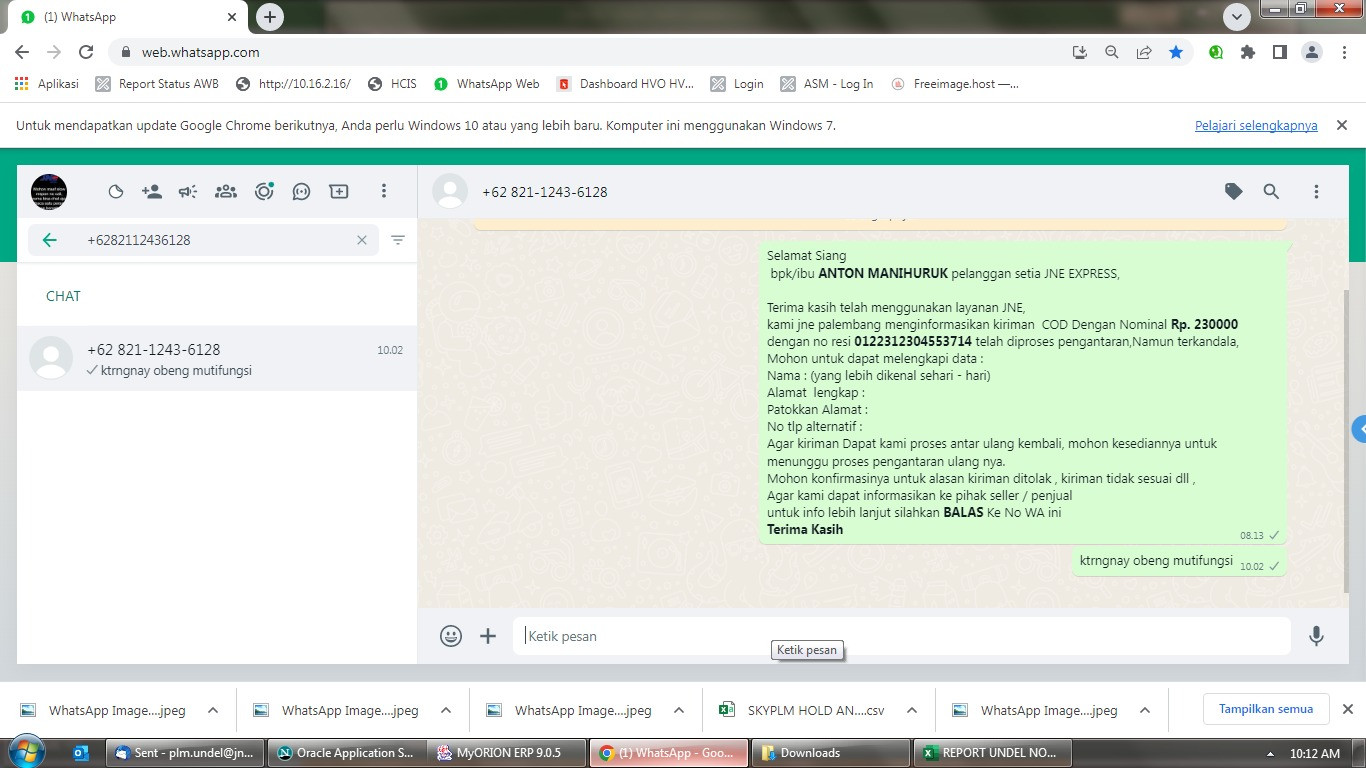Image resolution: width=1366 pixels, height=768 pixels.
Task: Open the chat header three-dot menu
Action: coord(1316,191)
